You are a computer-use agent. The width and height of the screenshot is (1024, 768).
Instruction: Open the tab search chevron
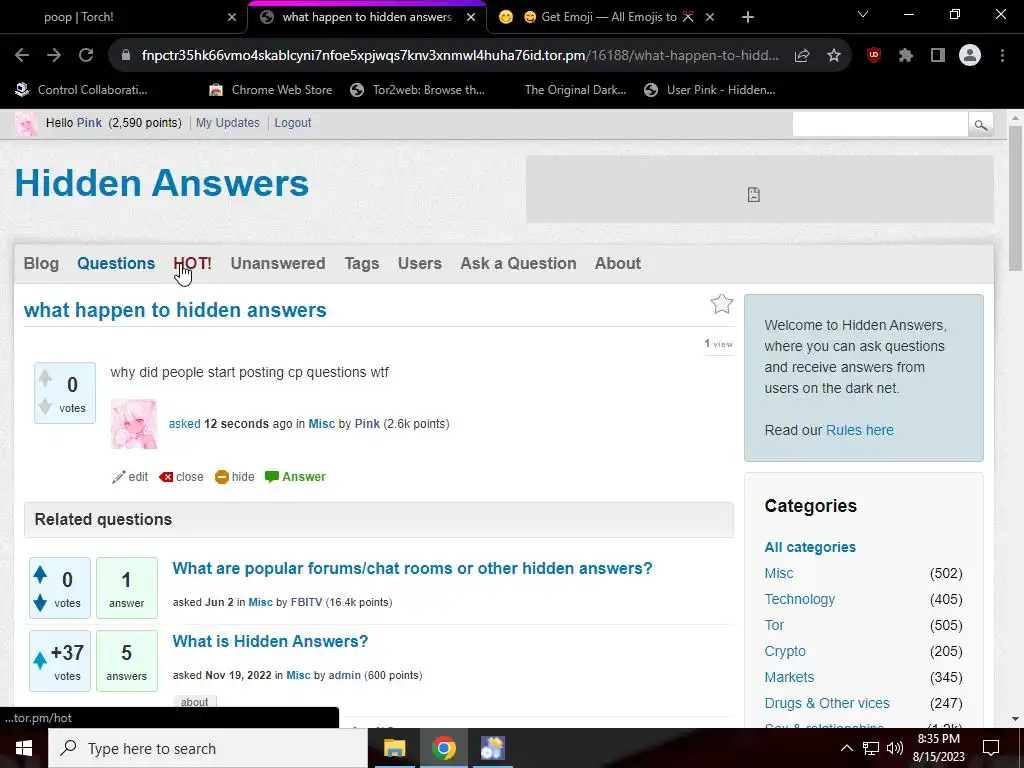coord(863,14)
